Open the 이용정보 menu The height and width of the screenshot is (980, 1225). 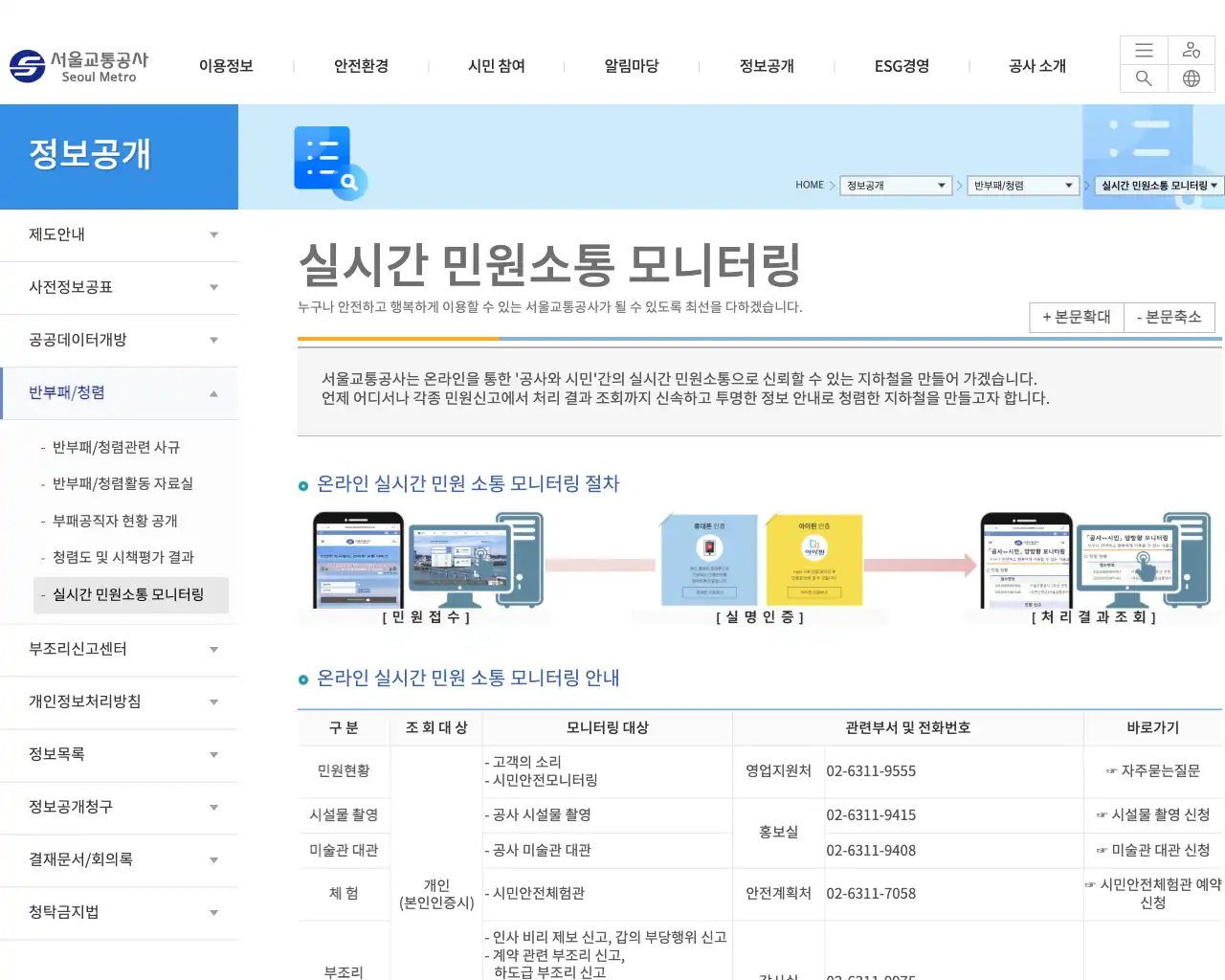226,66
